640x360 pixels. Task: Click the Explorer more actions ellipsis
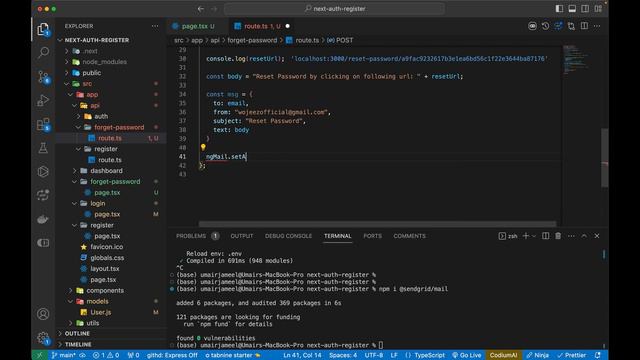(155, 26)
